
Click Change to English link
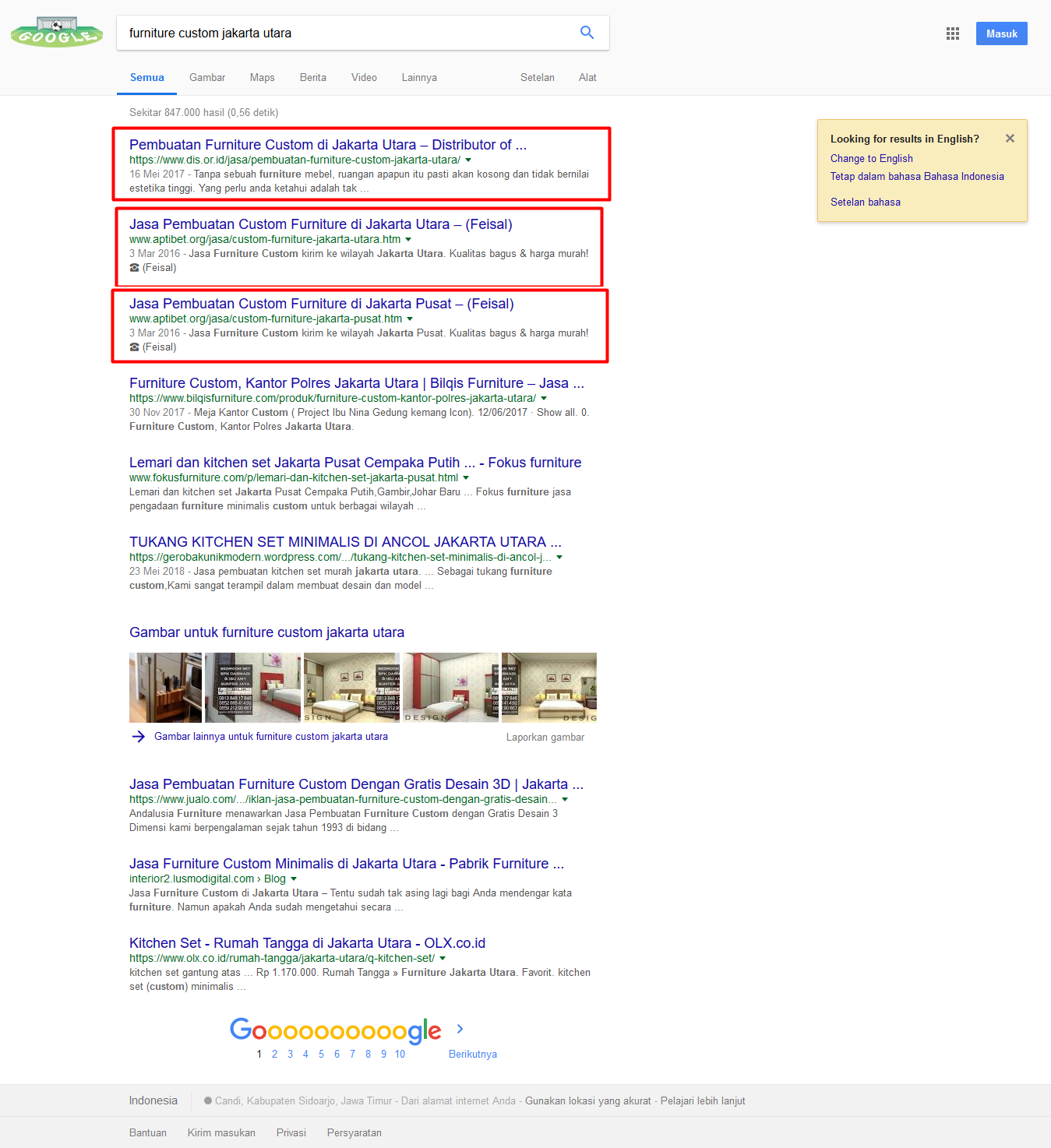coord(872,158)
